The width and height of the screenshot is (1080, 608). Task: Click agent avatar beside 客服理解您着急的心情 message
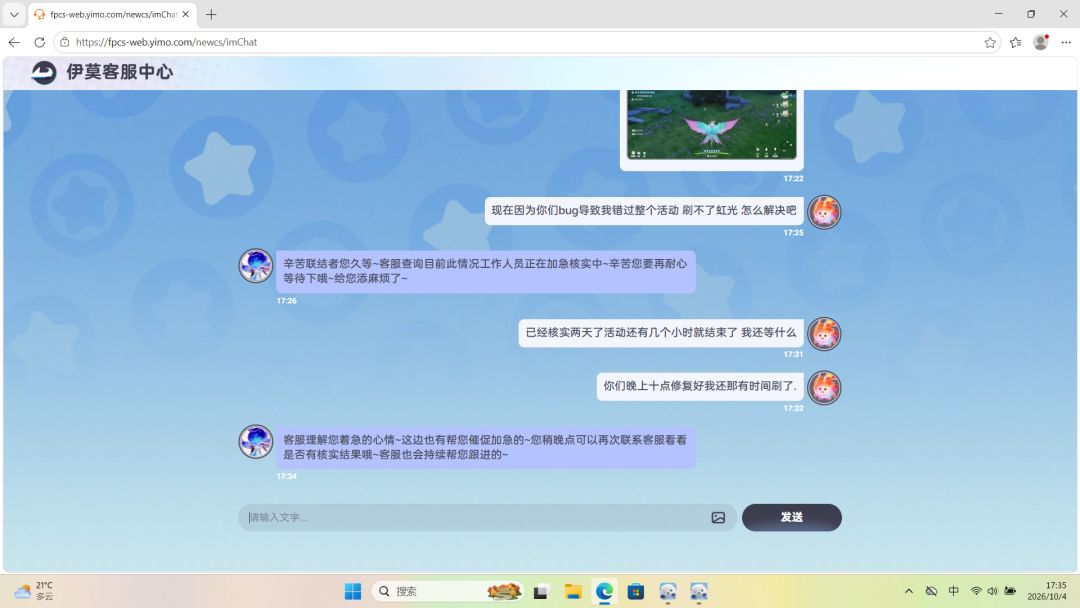pyautogui.click(x=256, y=441)
